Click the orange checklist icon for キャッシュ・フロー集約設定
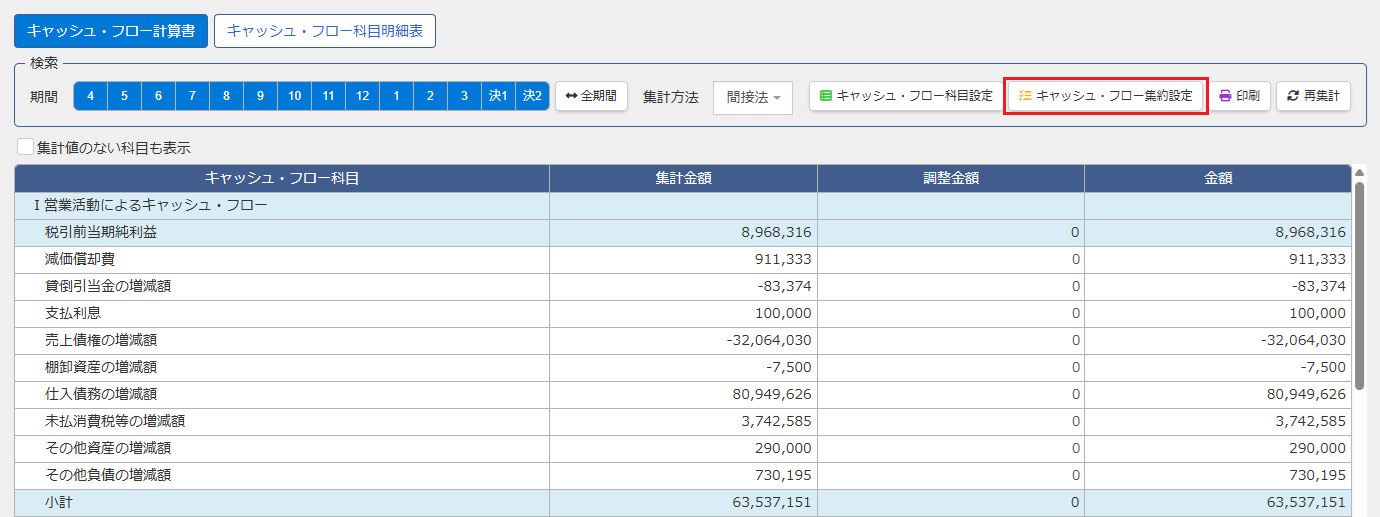1380x517 pixels. (1024, 96)
